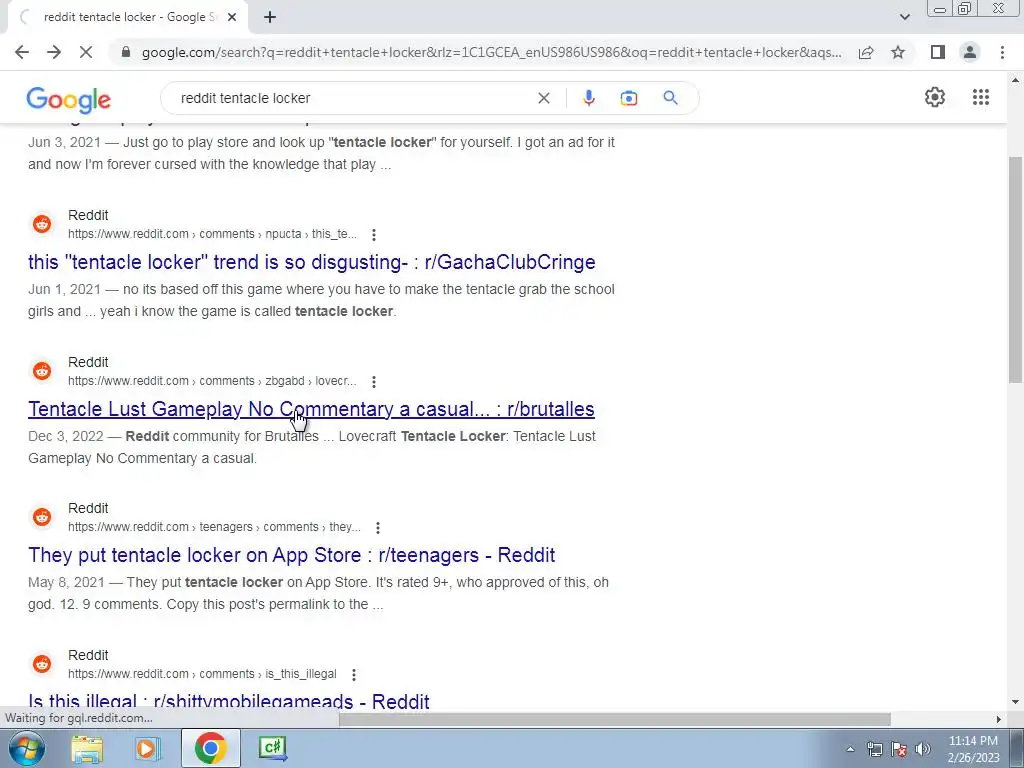Switch to Chrome in the taskbar
The width and height of the screenshot is (1024, 768).
(210, 748)
